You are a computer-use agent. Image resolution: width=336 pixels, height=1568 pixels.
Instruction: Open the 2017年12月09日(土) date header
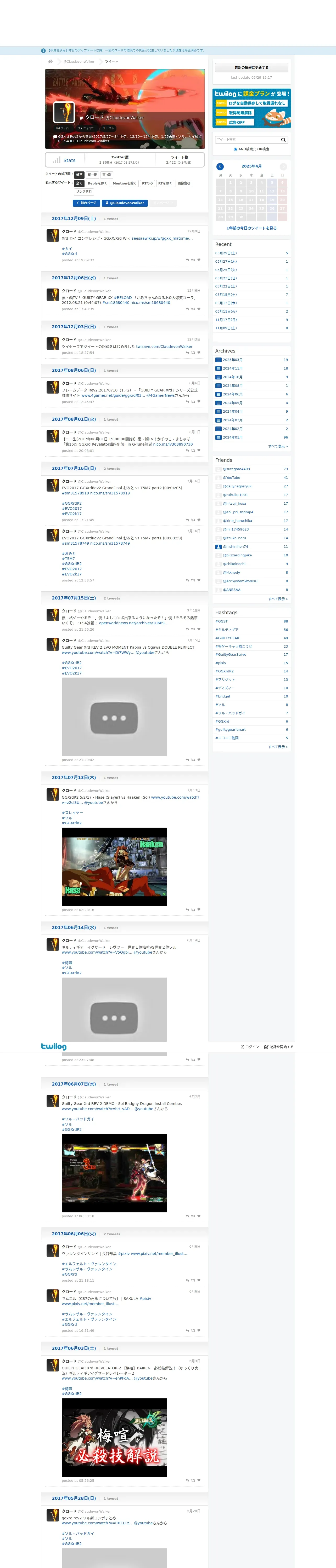[74, 218]
